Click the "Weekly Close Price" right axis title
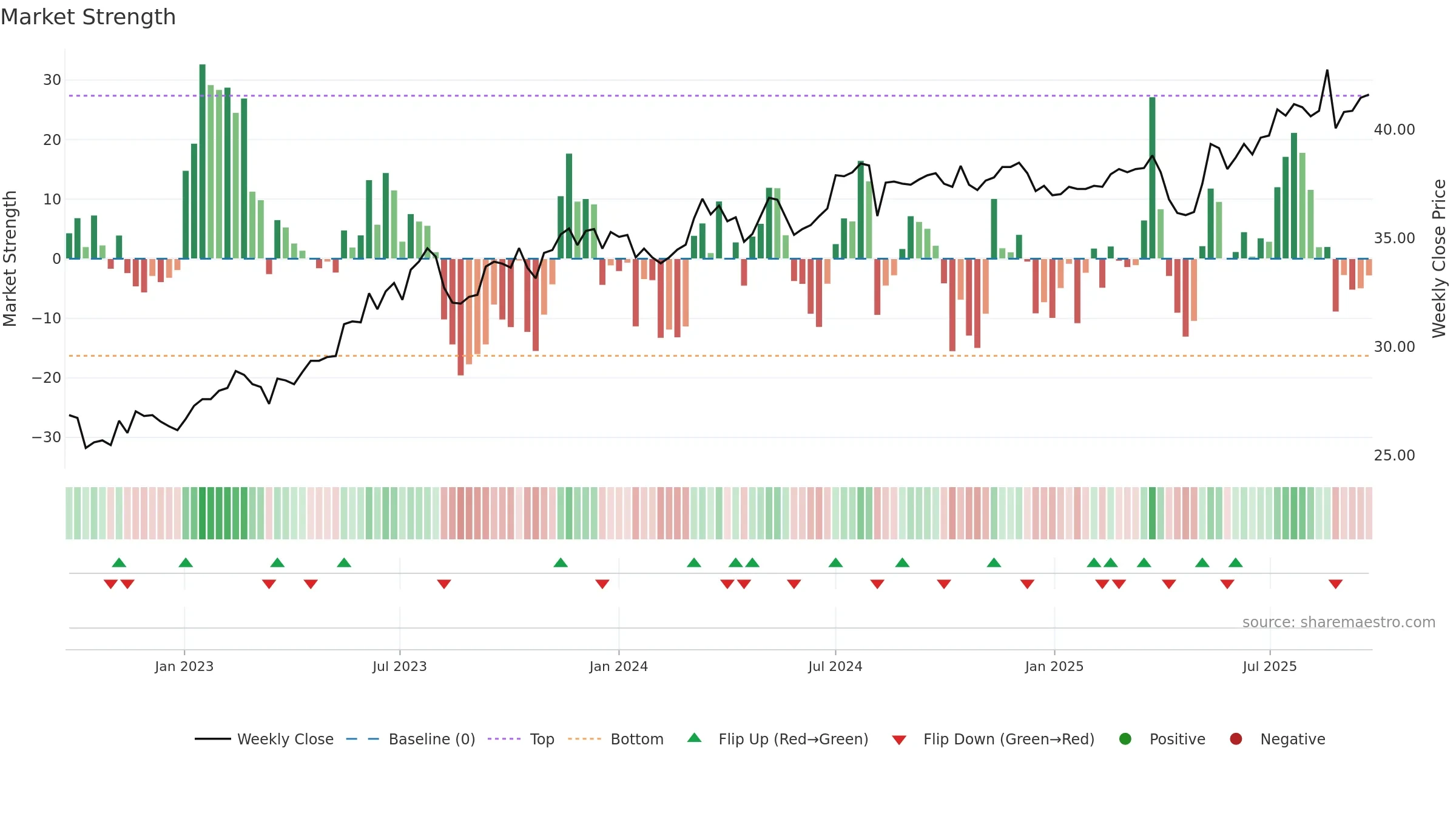This screenshot has height=819, width=1456. pyautogui.click(x=1439, y=258)
